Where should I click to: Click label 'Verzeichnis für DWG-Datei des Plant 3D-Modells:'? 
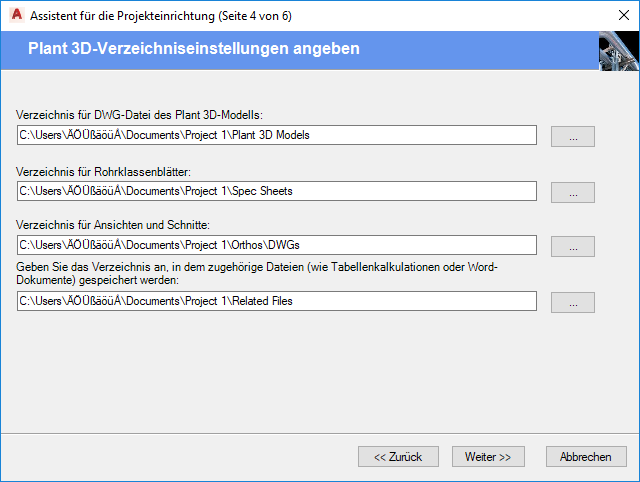[139, 115]
